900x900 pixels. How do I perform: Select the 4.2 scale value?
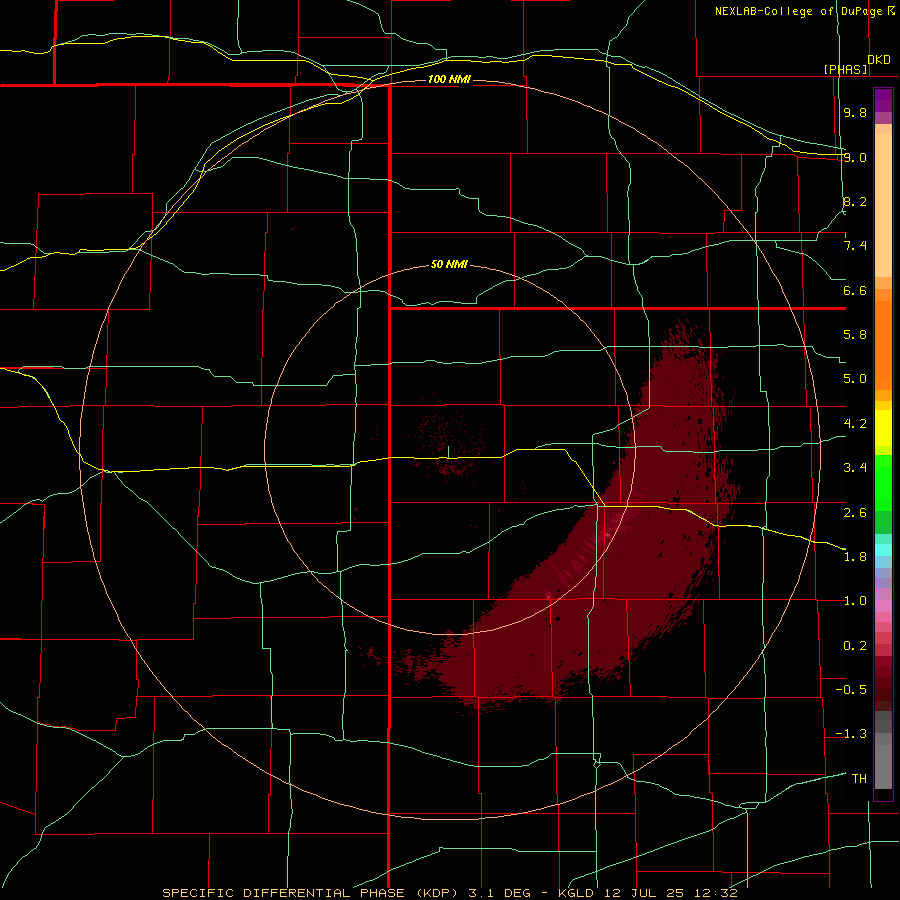(855, 424)
